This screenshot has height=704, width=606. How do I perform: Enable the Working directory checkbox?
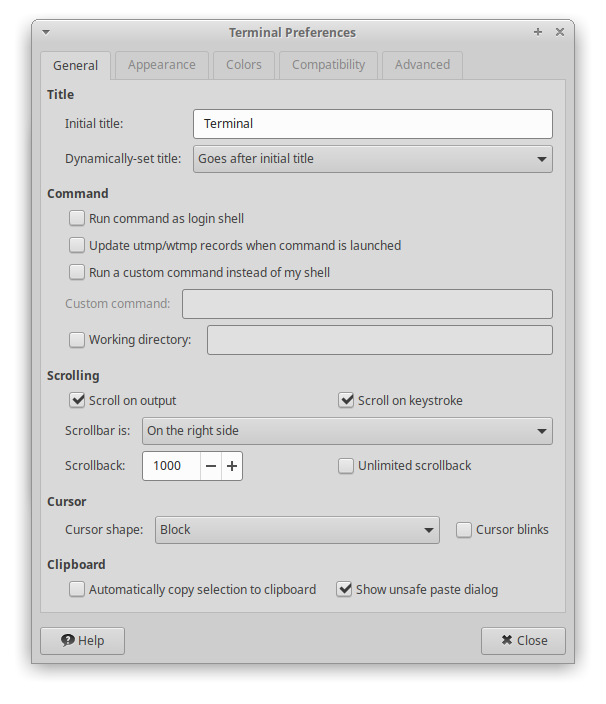pos(77,340)
